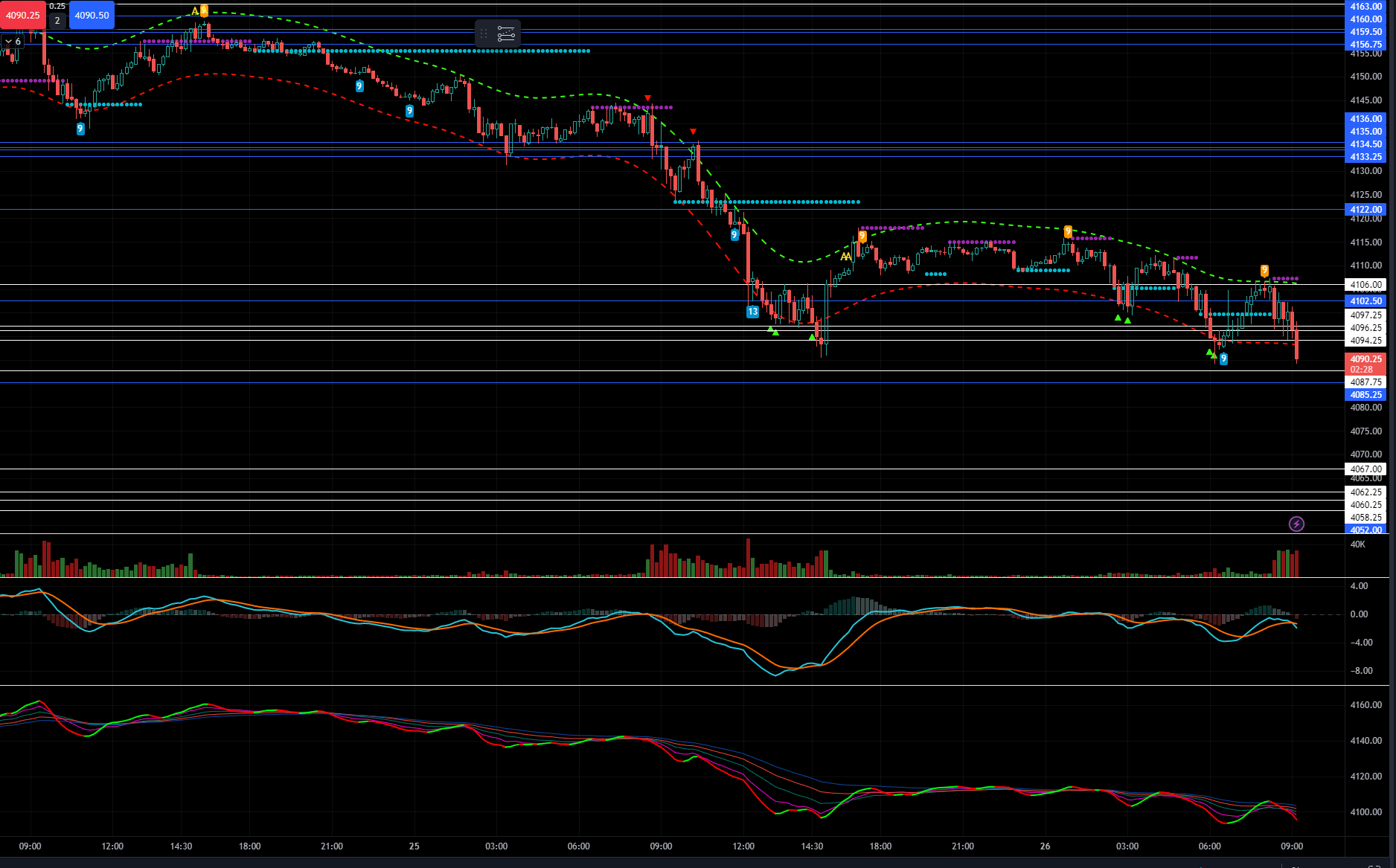Select the 4106.00 white price level label
Viewport: 1396px width, 868px height.
point(1365,285)
